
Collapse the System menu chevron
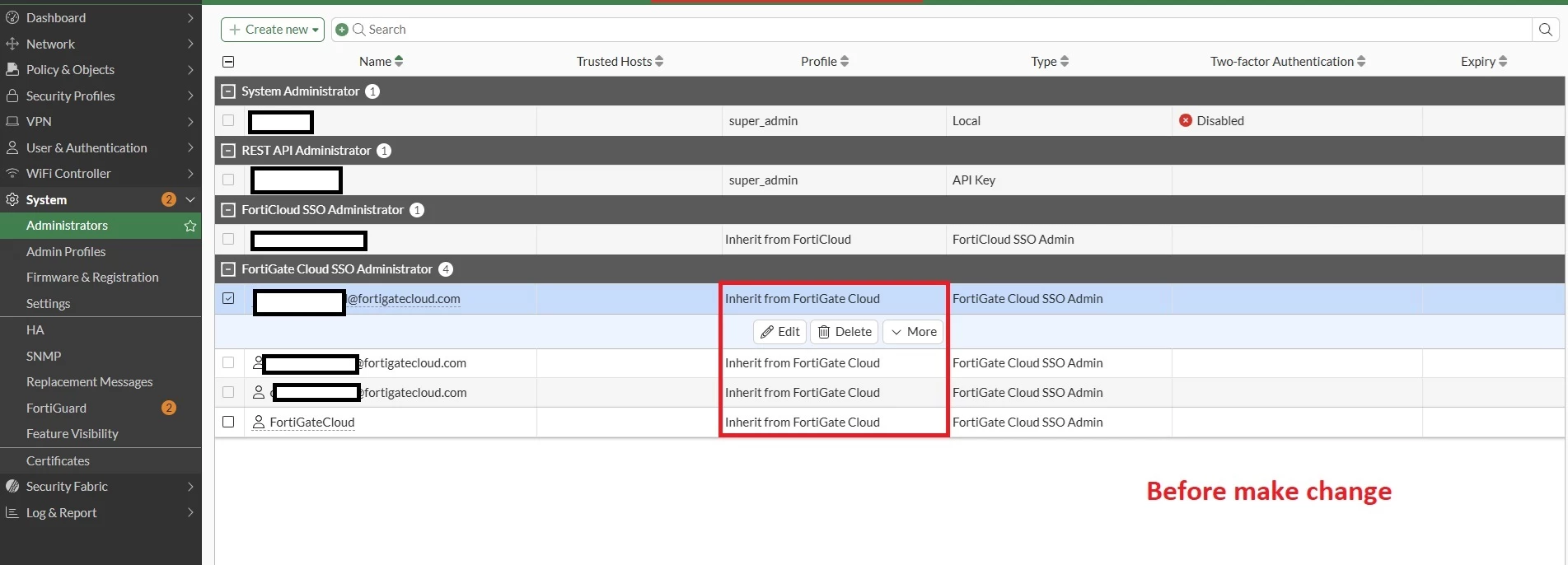click(x=190, y=199)
